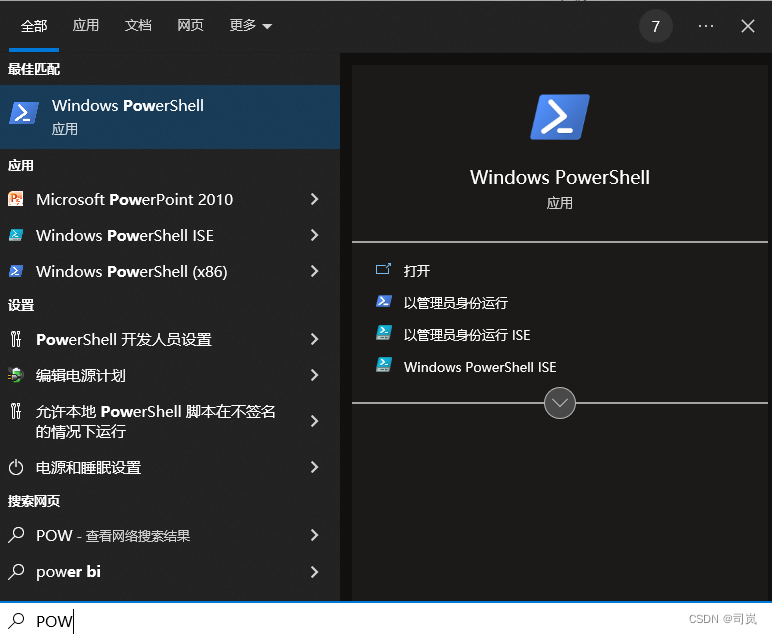Screen dimensions: 772x634
Task: Expand PowerShell developer settings (开发人员设置) chevron
Action: 314,339
